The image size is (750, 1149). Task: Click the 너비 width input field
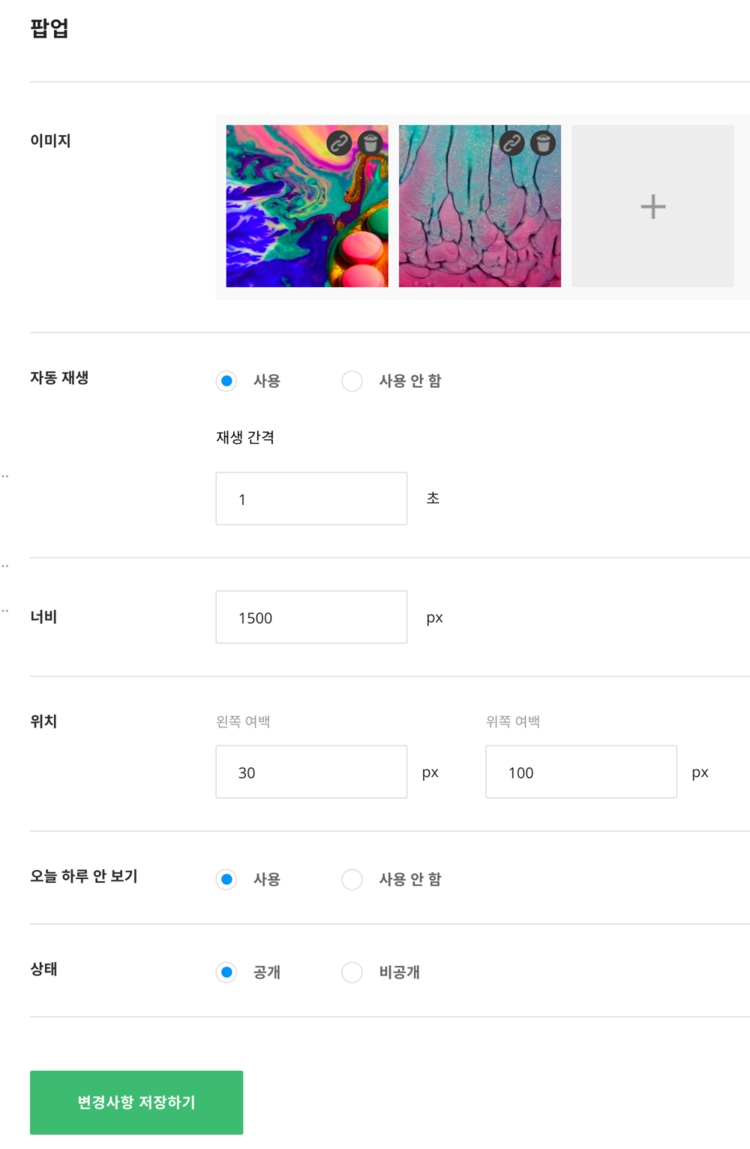311,618
